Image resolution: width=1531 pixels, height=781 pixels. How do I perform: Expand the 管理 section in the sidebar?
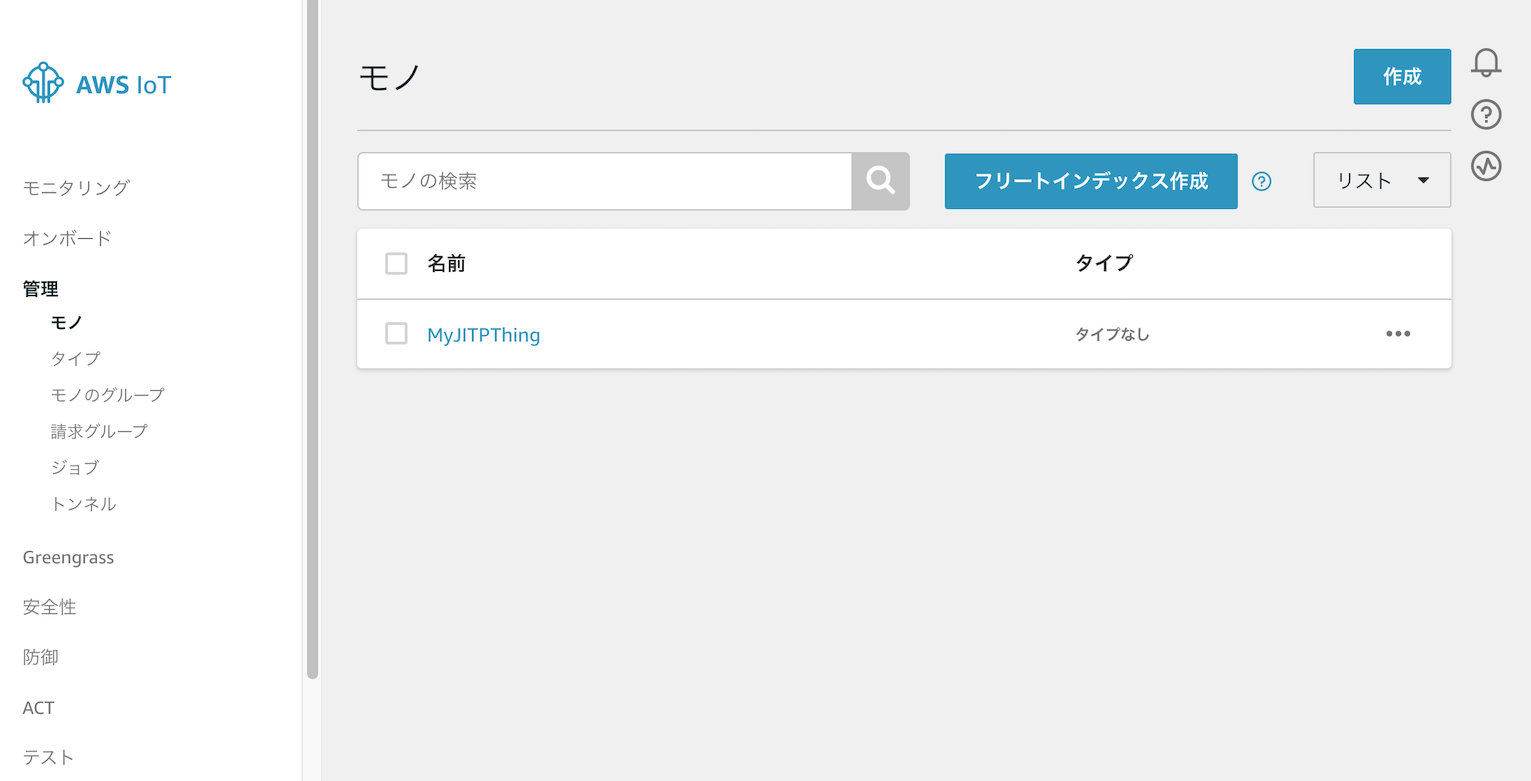[x=41, y=289]
